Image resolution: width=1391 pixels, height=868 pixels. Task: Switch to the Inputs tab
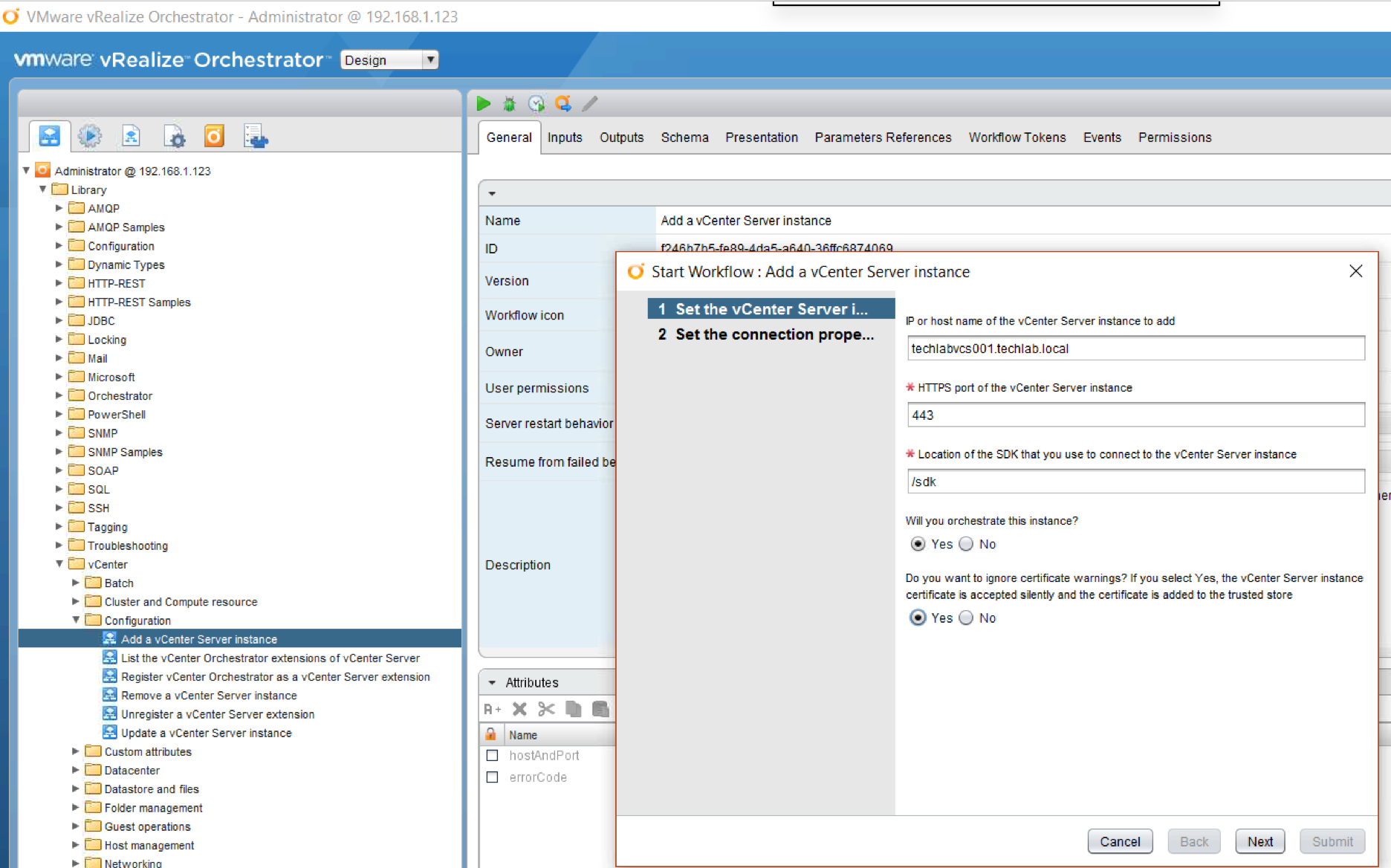(565, 137)
